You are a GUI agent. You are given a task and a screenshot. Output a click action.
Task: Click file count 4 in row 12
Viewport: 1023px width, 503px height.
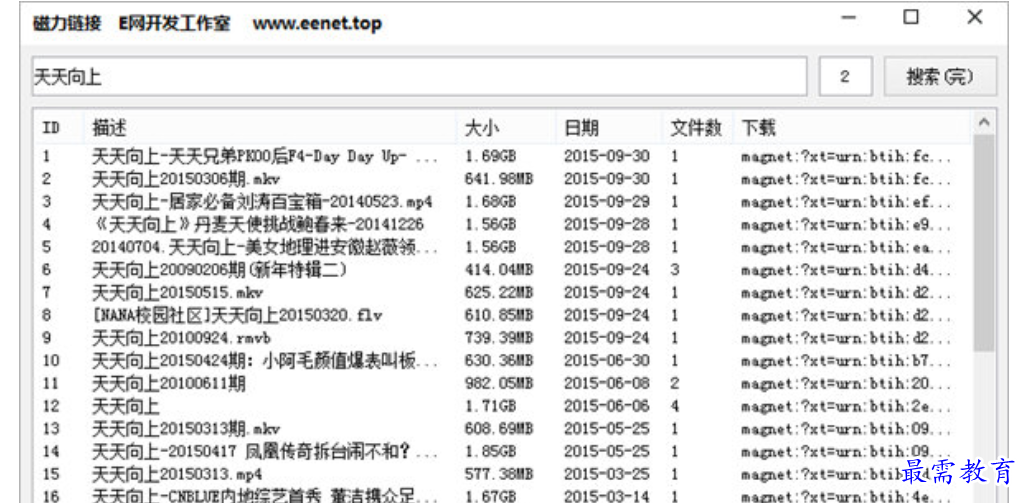(675, 406)
